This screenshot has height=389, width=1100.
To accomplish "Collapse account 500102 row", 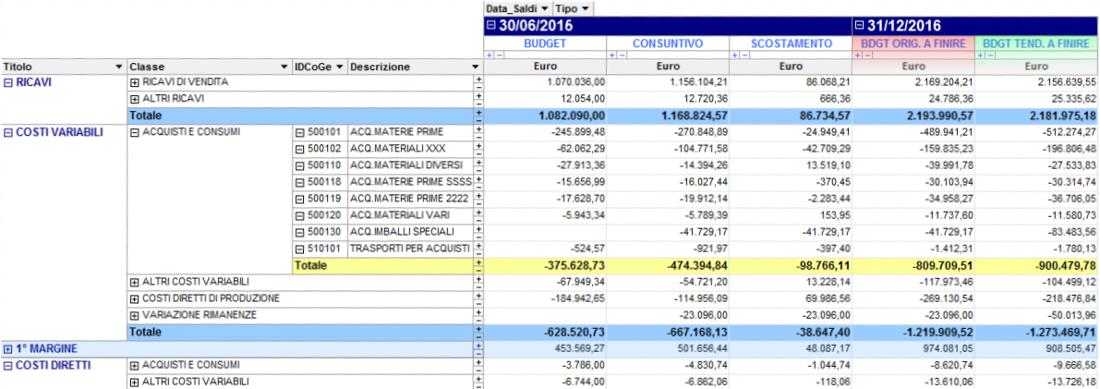I will click(300, 149).
